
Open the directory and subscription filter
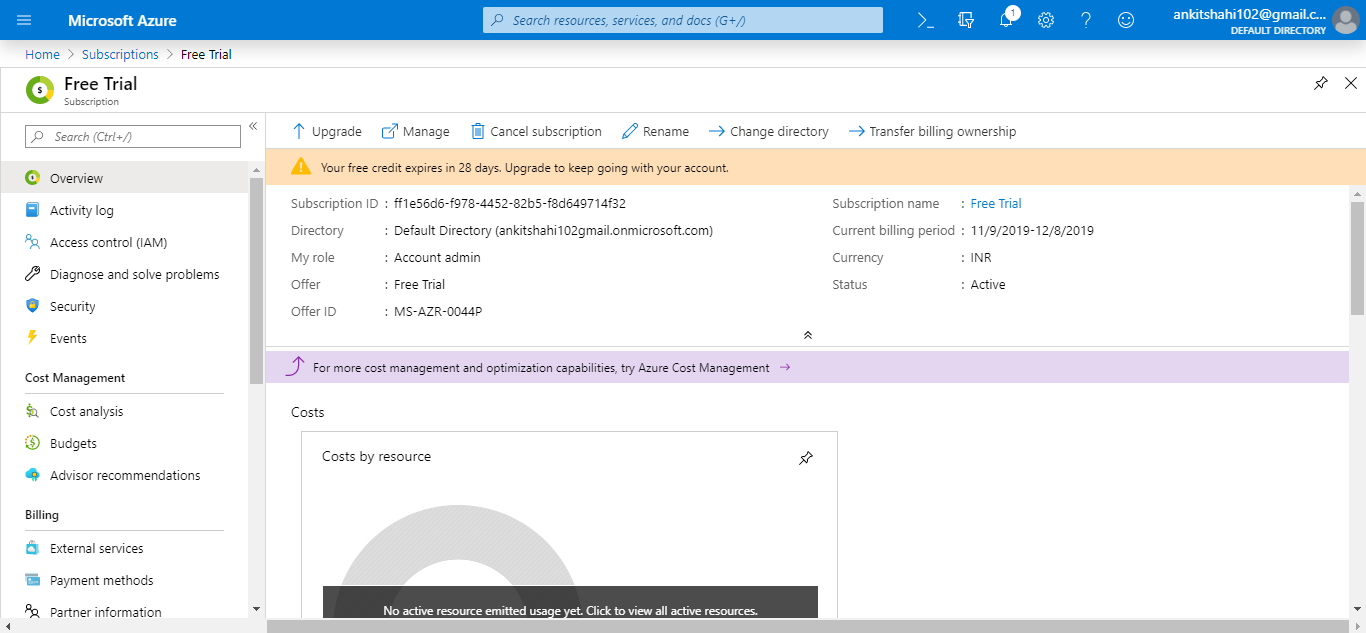click(965, 19)
